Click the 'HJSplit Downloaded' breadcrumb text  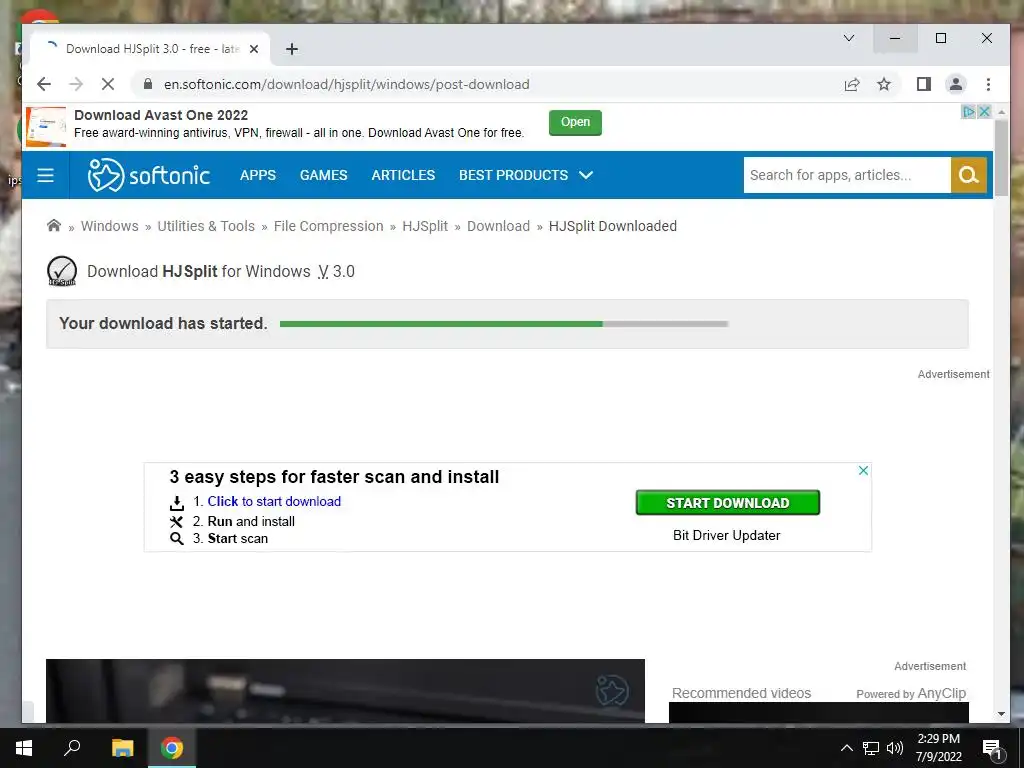613,226
